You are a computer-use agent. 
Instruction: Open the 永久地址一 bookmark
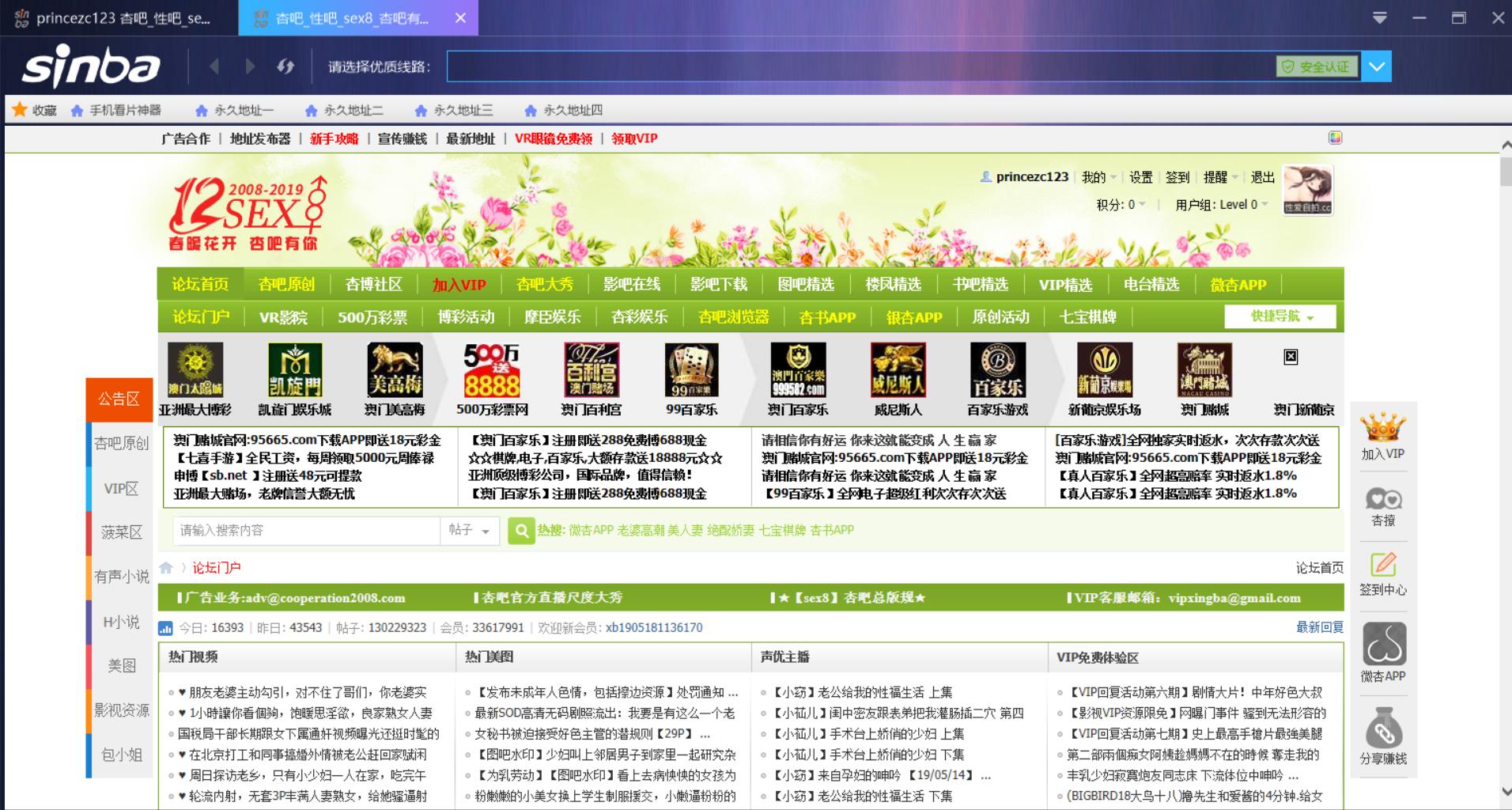[x=234, y=110]
